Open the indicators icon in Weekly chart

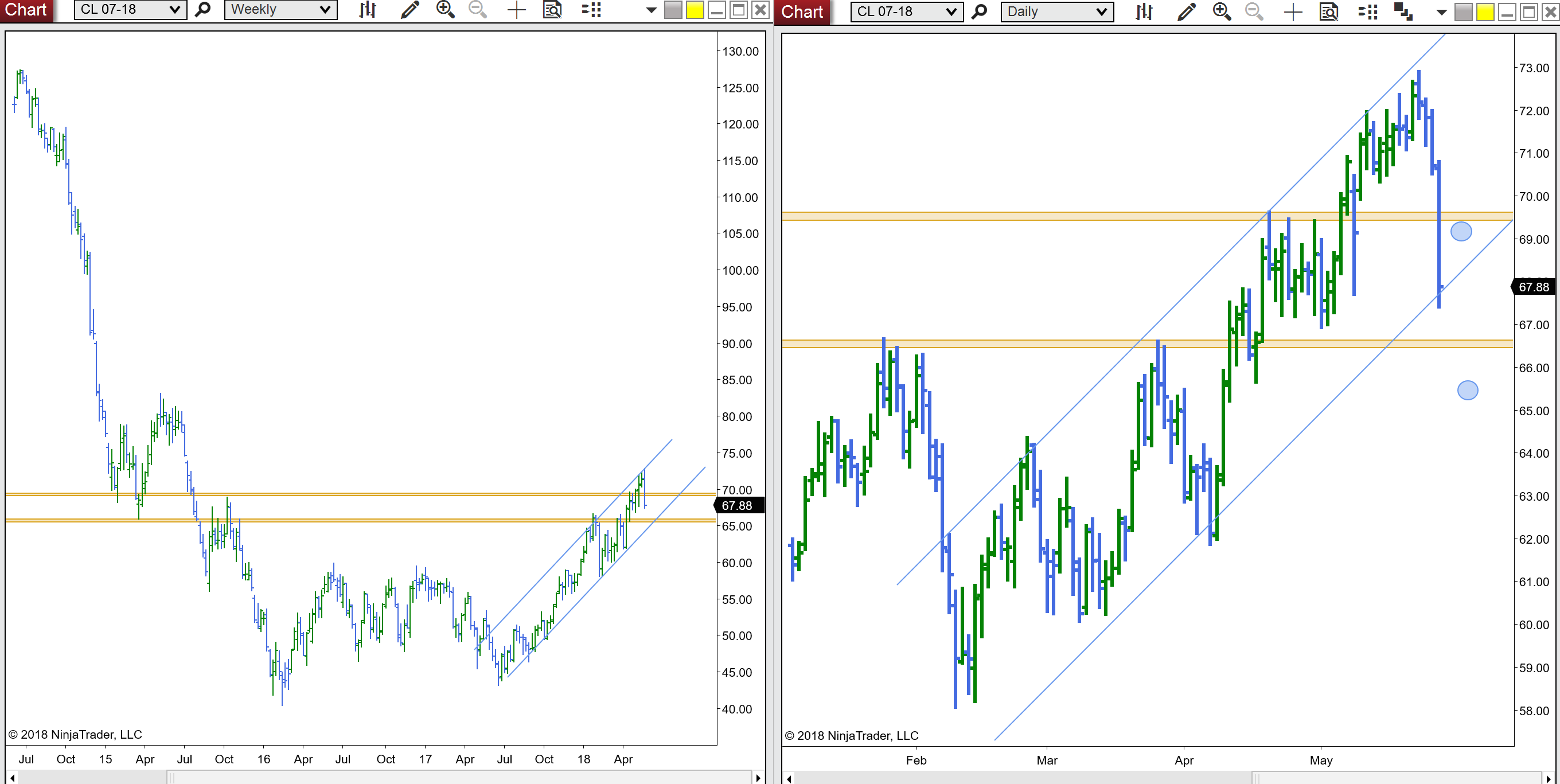pos(591,10)
